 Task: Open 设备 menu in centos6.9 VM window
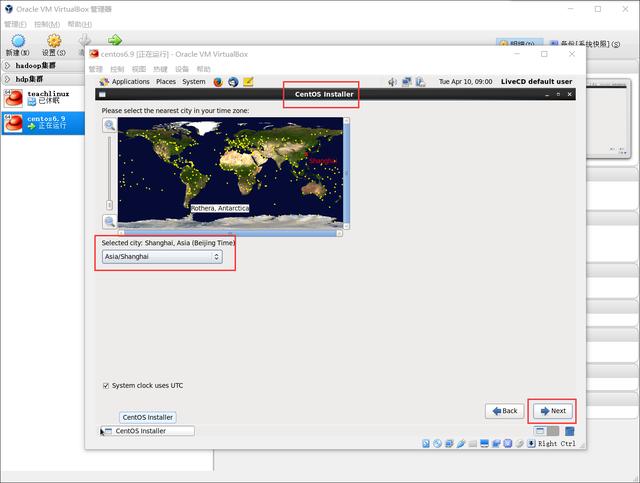click(182, 69)
